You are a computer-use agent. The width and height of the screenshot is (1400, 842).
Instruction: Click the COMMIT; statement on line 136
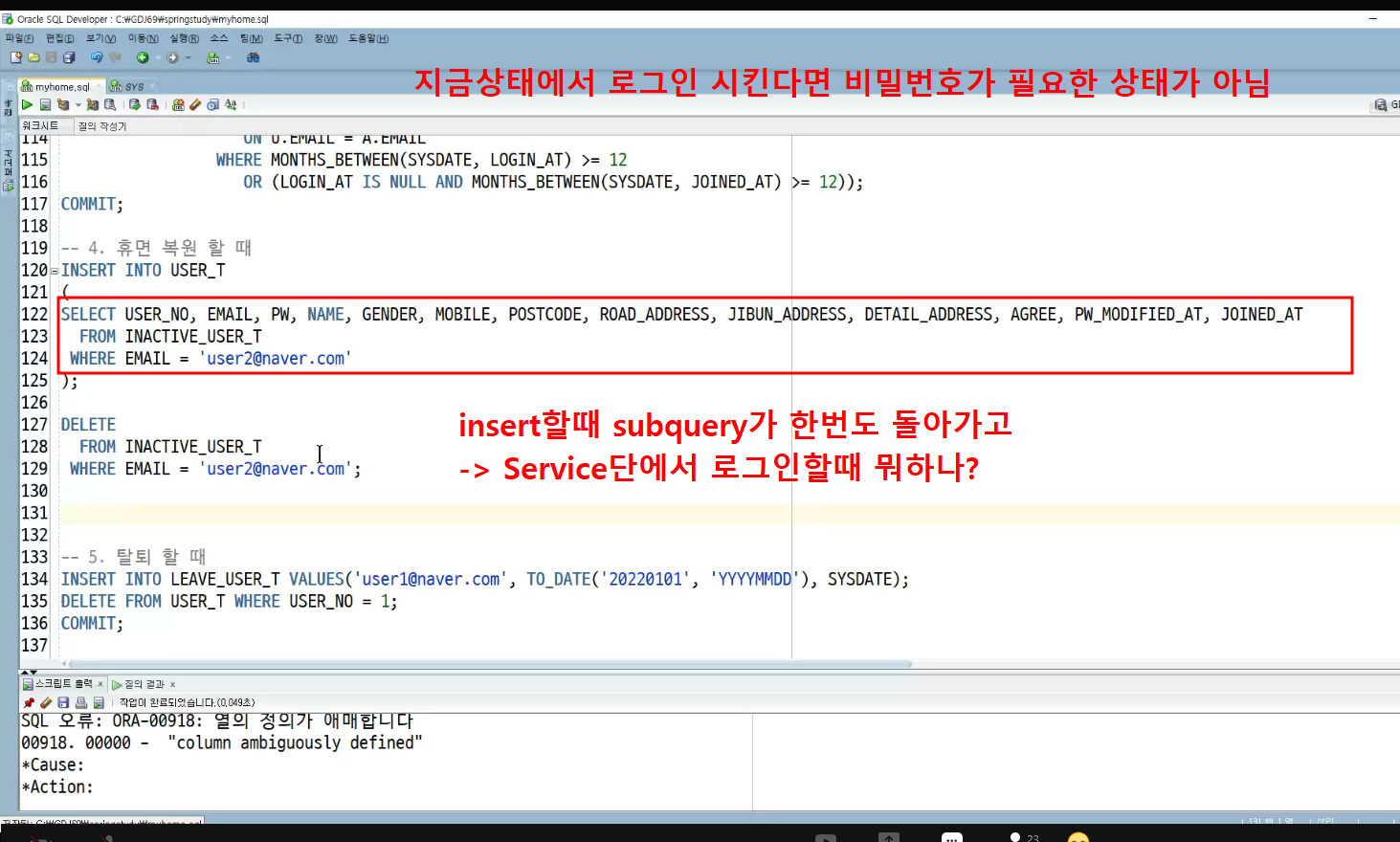(x=92, y=623)
